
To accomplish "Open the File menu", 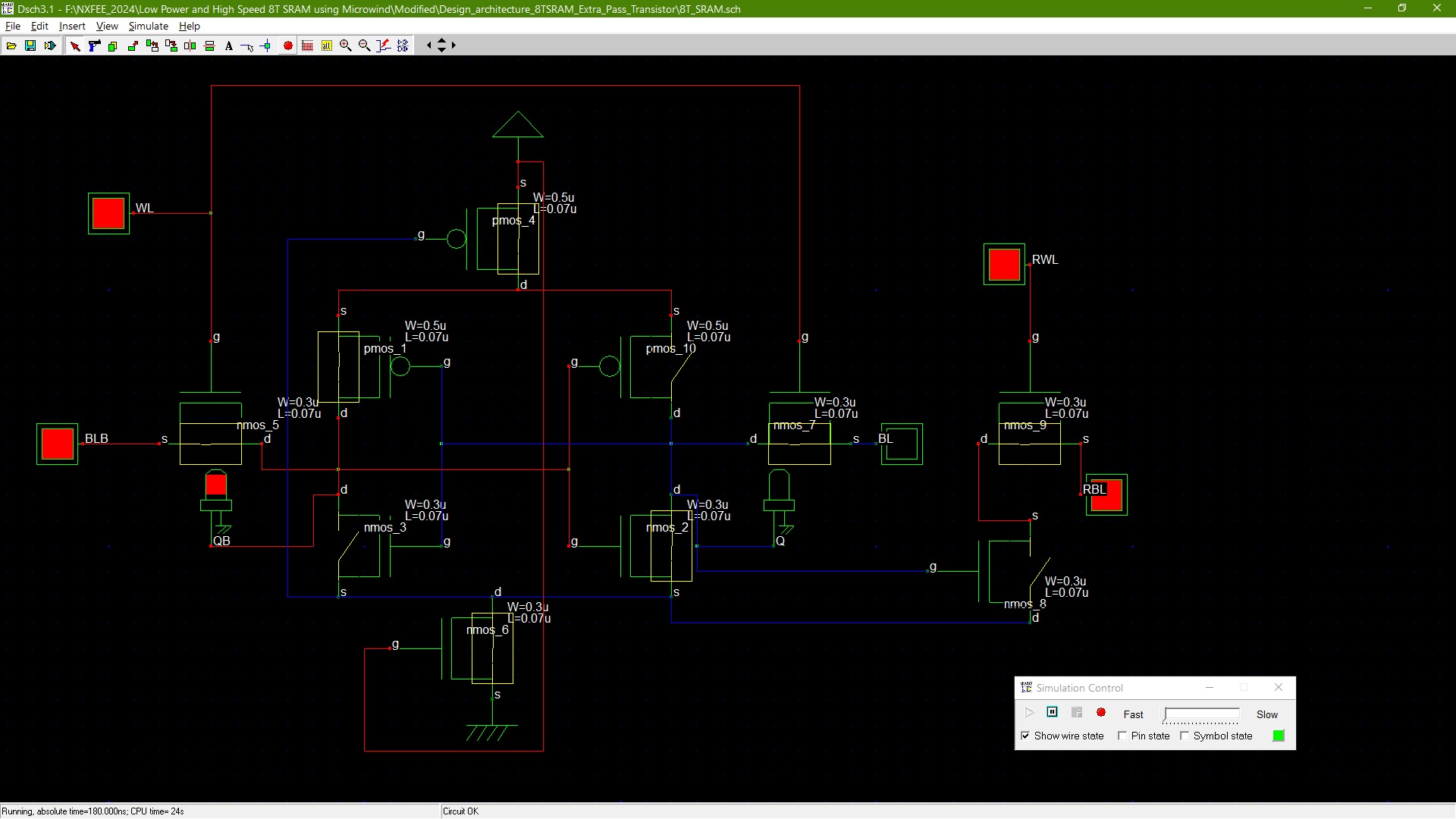I will pyautogui.click(x=13, y=26).
